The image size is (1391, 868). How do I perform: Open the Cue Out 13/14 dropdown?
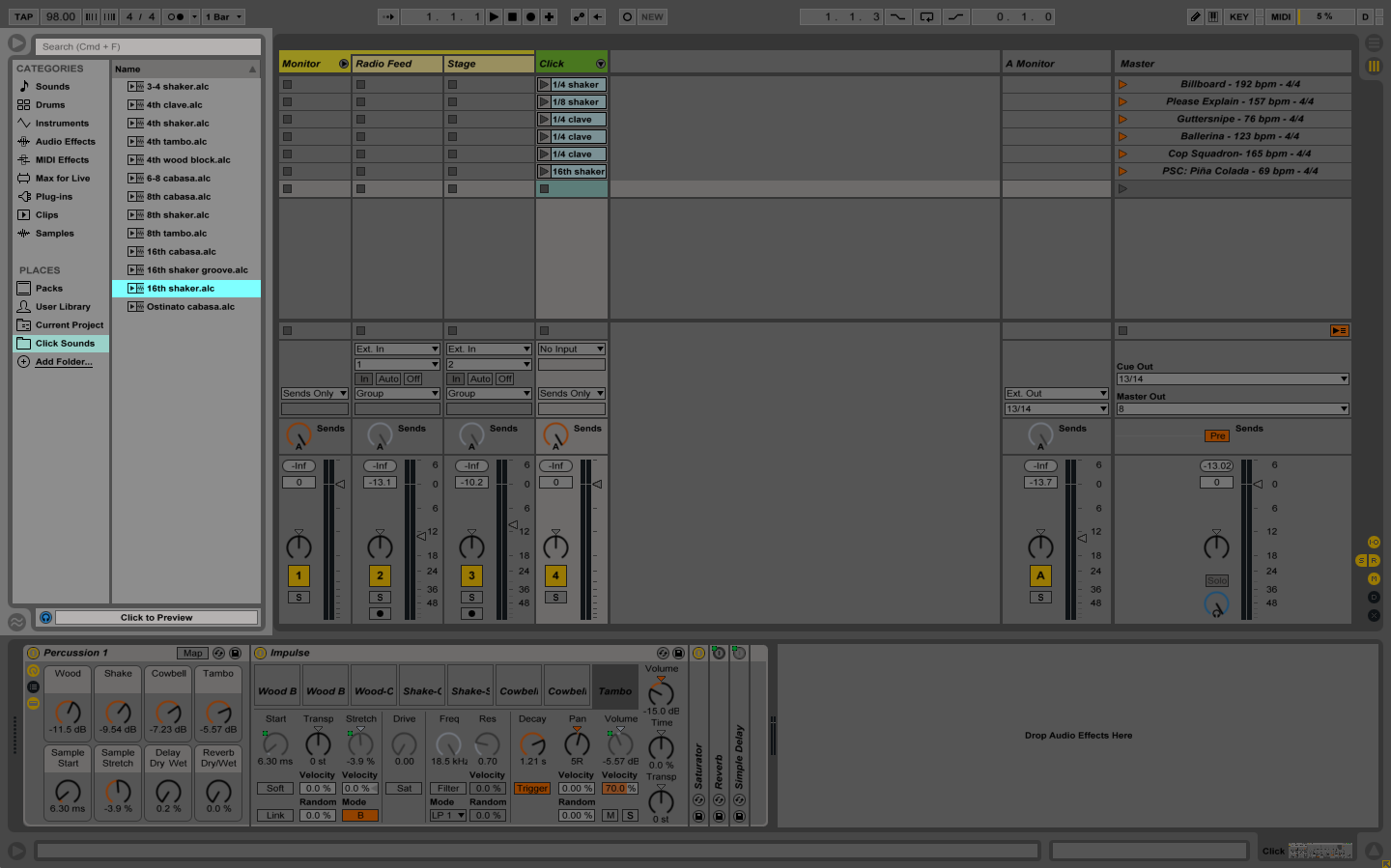[x=1232, y=379]
